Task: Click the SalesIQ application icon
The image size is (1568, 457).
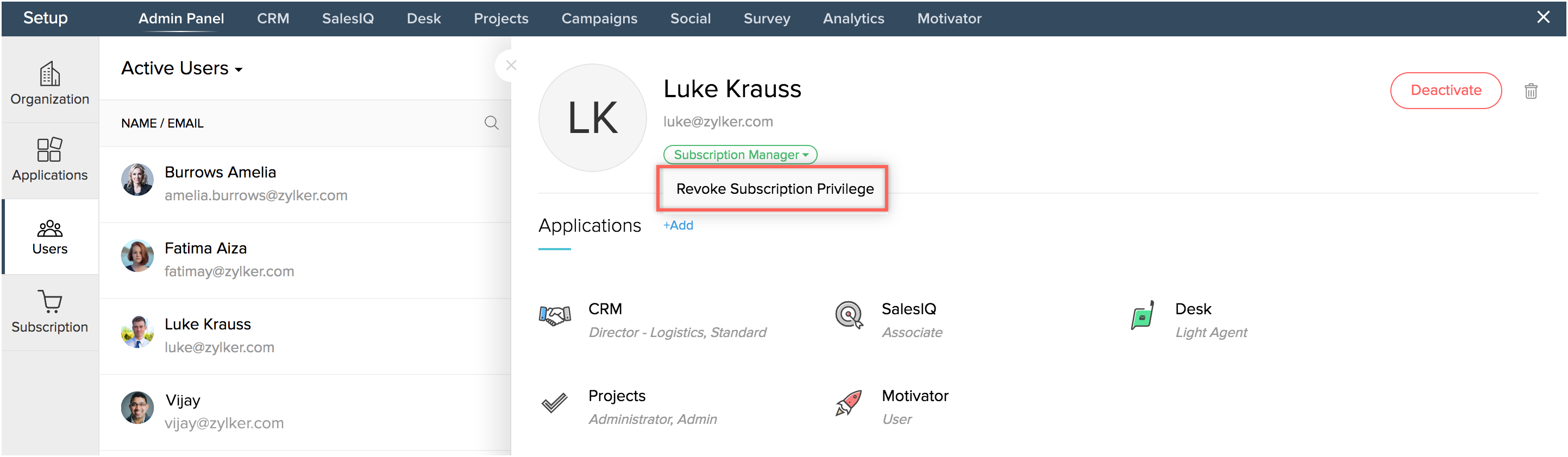Action: (849, 315)
